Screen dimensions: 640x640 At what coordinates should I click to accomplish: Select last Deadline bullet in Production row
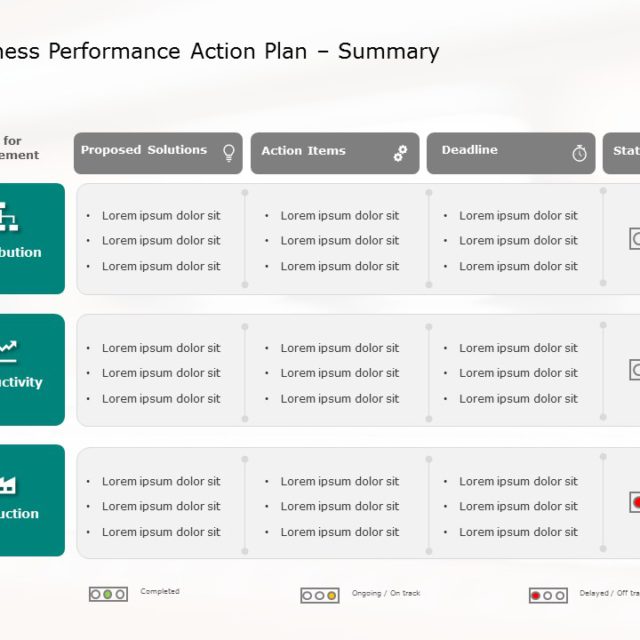pos(518,532)
